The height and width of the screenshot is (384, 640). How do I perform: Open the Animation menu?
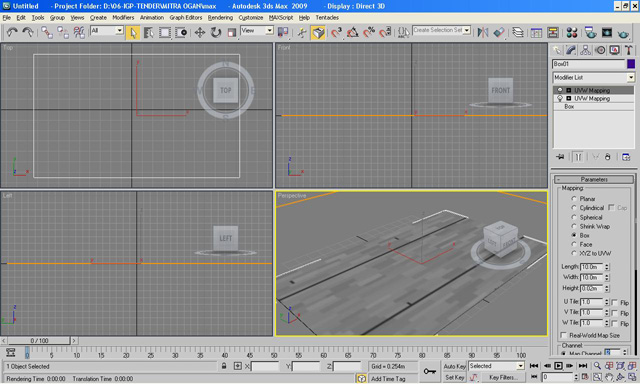(x=151, y=18)
